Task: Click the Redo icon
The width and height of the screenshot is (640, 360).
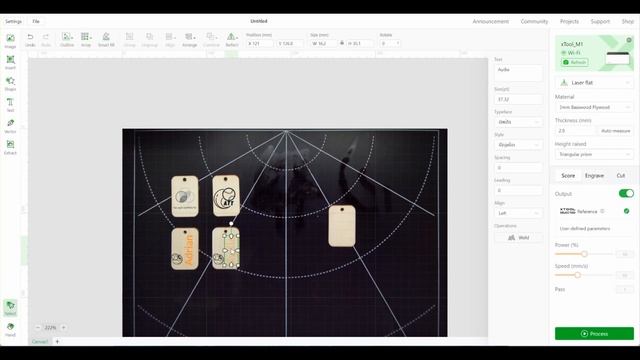Action: click(46, 40)
